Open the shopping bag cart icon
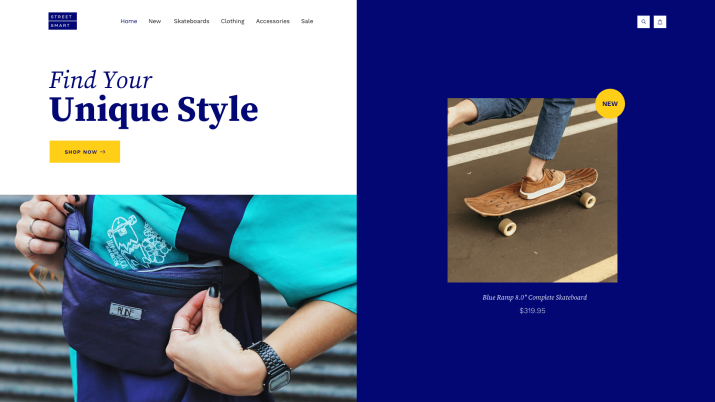This screenshot has width=715, height=402. point(660,22)
